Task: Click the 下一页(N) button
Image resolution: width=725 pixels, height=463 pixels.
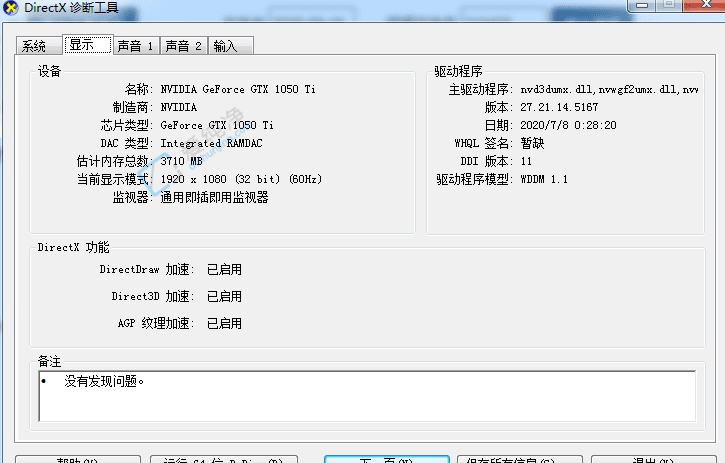Action: 387,459
